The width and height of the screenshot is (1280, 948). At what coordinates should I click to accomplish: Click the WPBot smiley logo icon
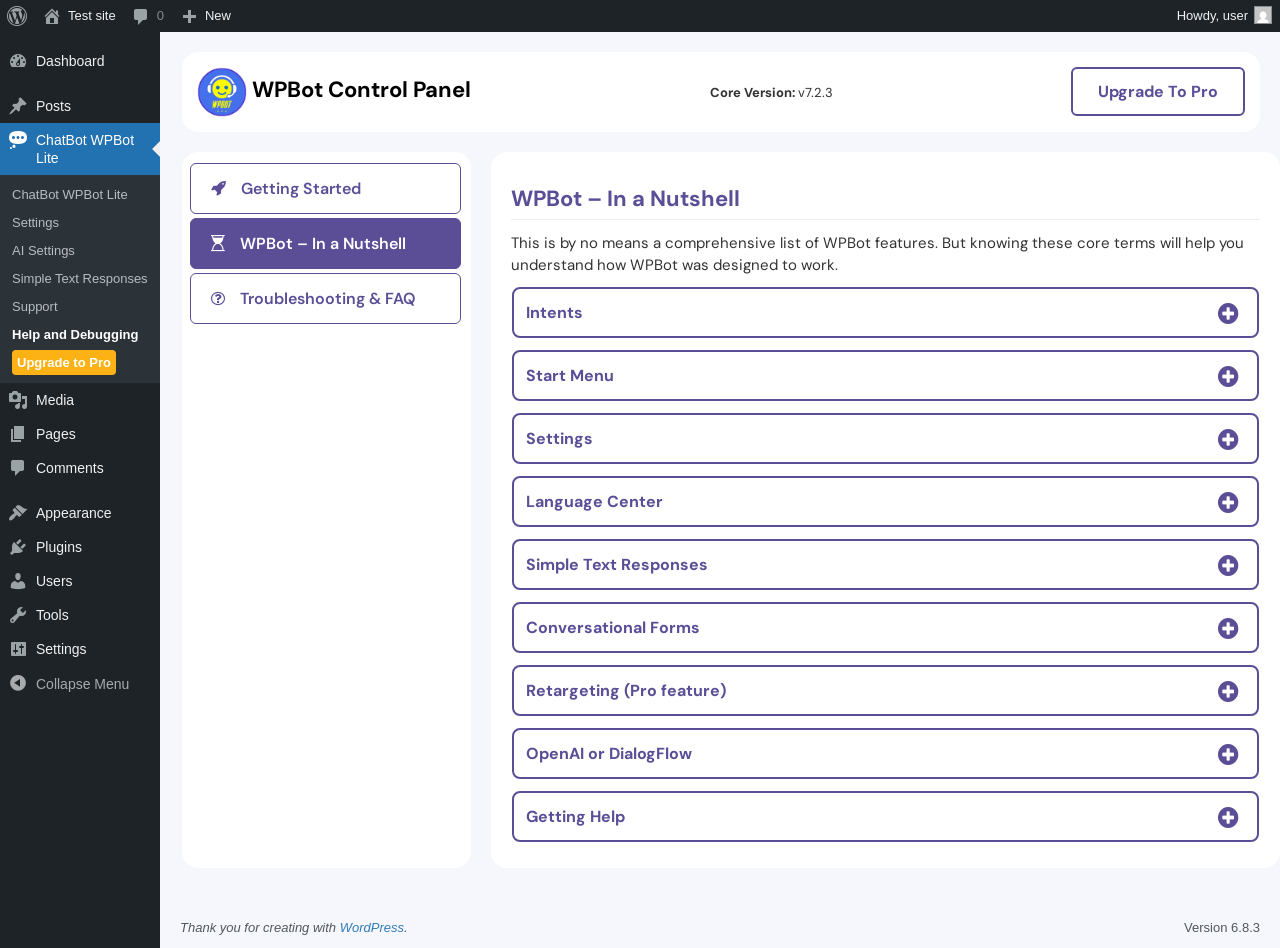click(x=222, y=92)
